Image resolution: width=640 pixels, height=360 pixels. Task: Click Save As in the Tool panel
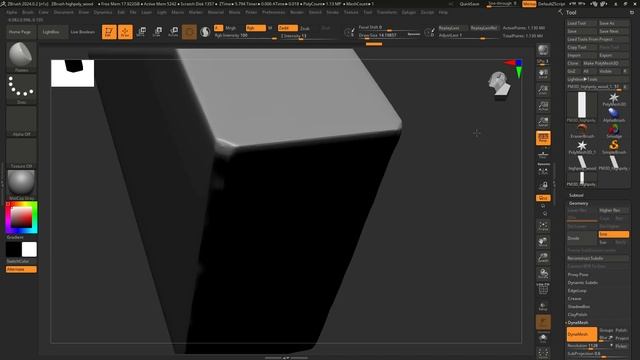[613, 23]
